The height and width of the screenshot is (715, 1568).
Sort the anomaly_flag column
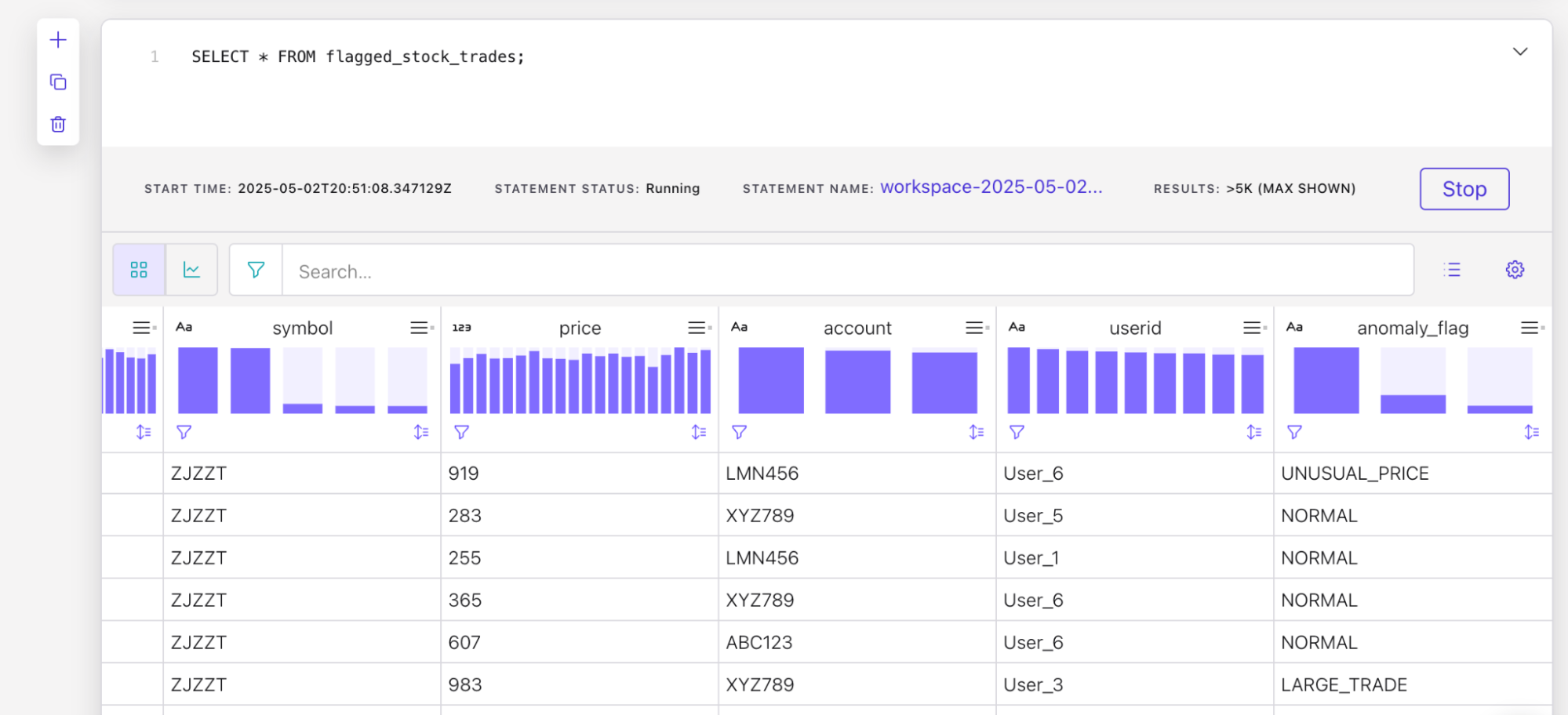[x=1532, y=432]
